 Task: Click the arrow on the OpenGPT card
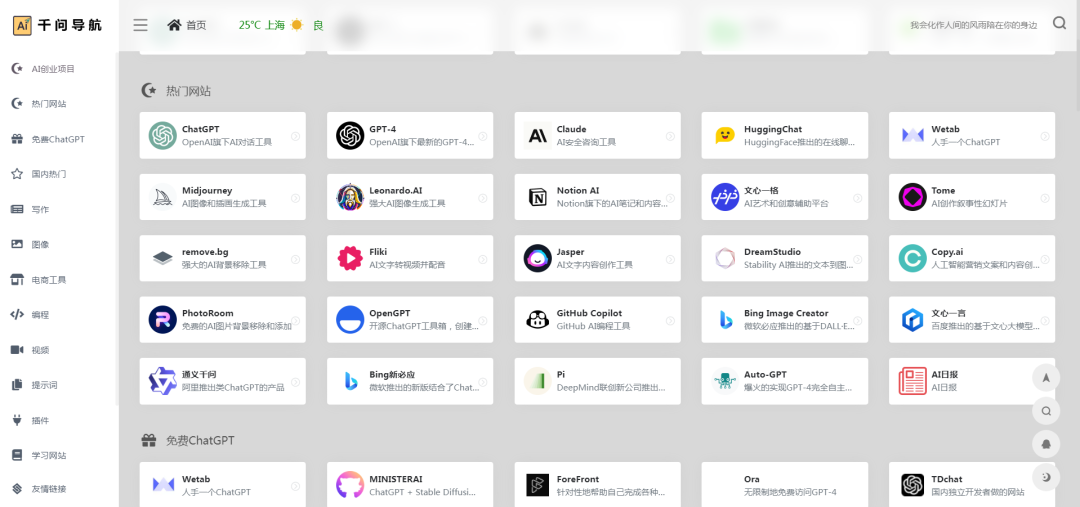[x=482, y=320]
